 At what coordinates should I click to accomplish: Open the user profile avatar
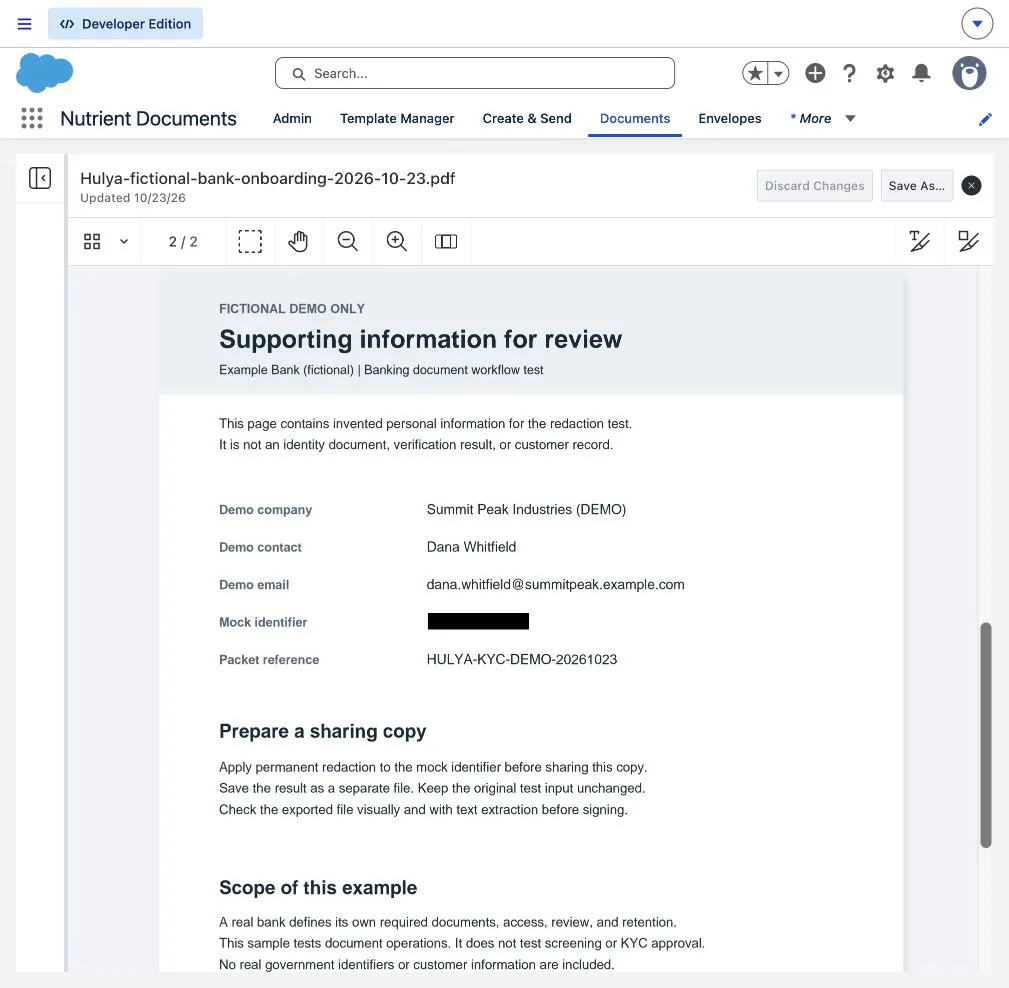point(969,73)
